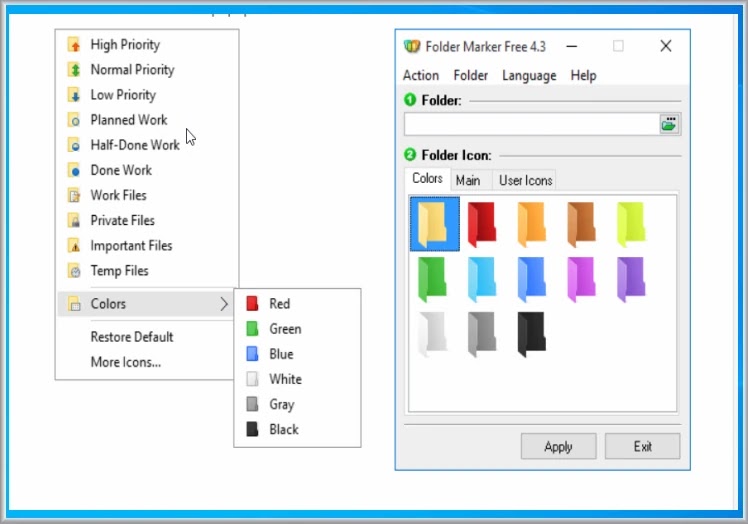Minimize the Folder Marker Free window
The width and height of the screenshot is (748, 524).
[571, 46]
